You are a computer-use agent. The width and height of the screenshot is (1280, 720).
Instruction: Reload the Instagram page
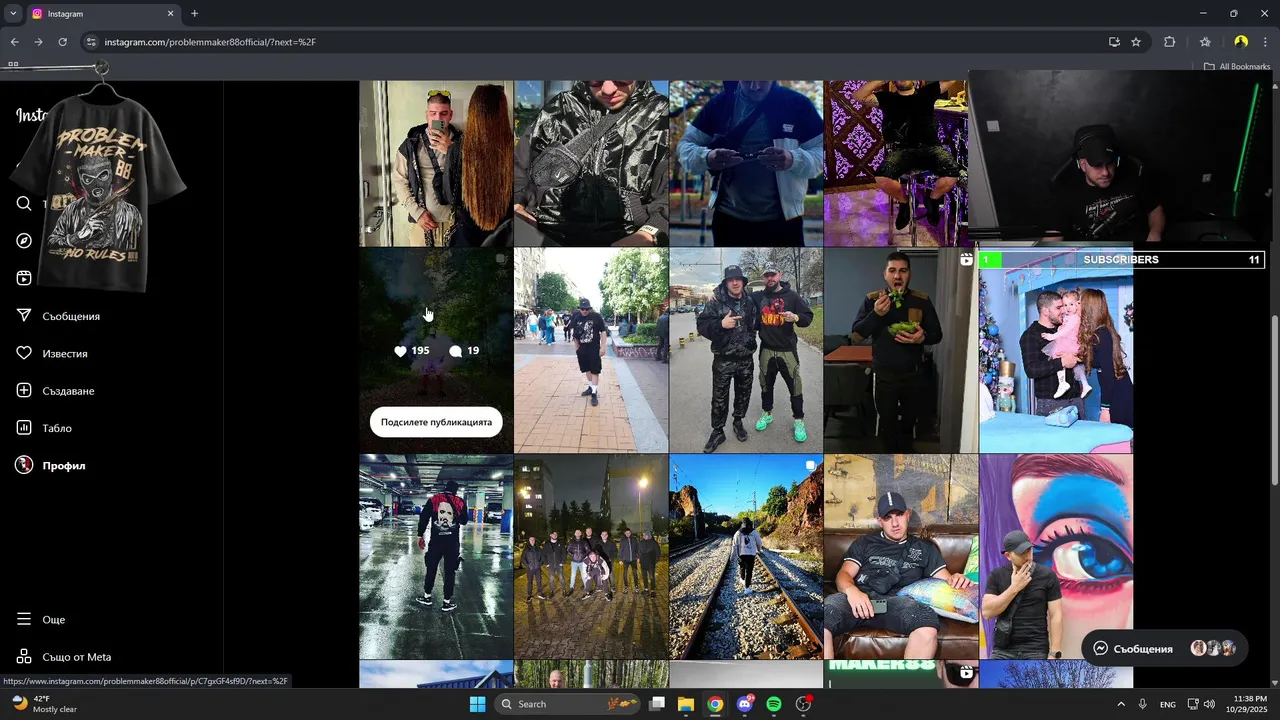pyautogui.click(x=62, y=42)
